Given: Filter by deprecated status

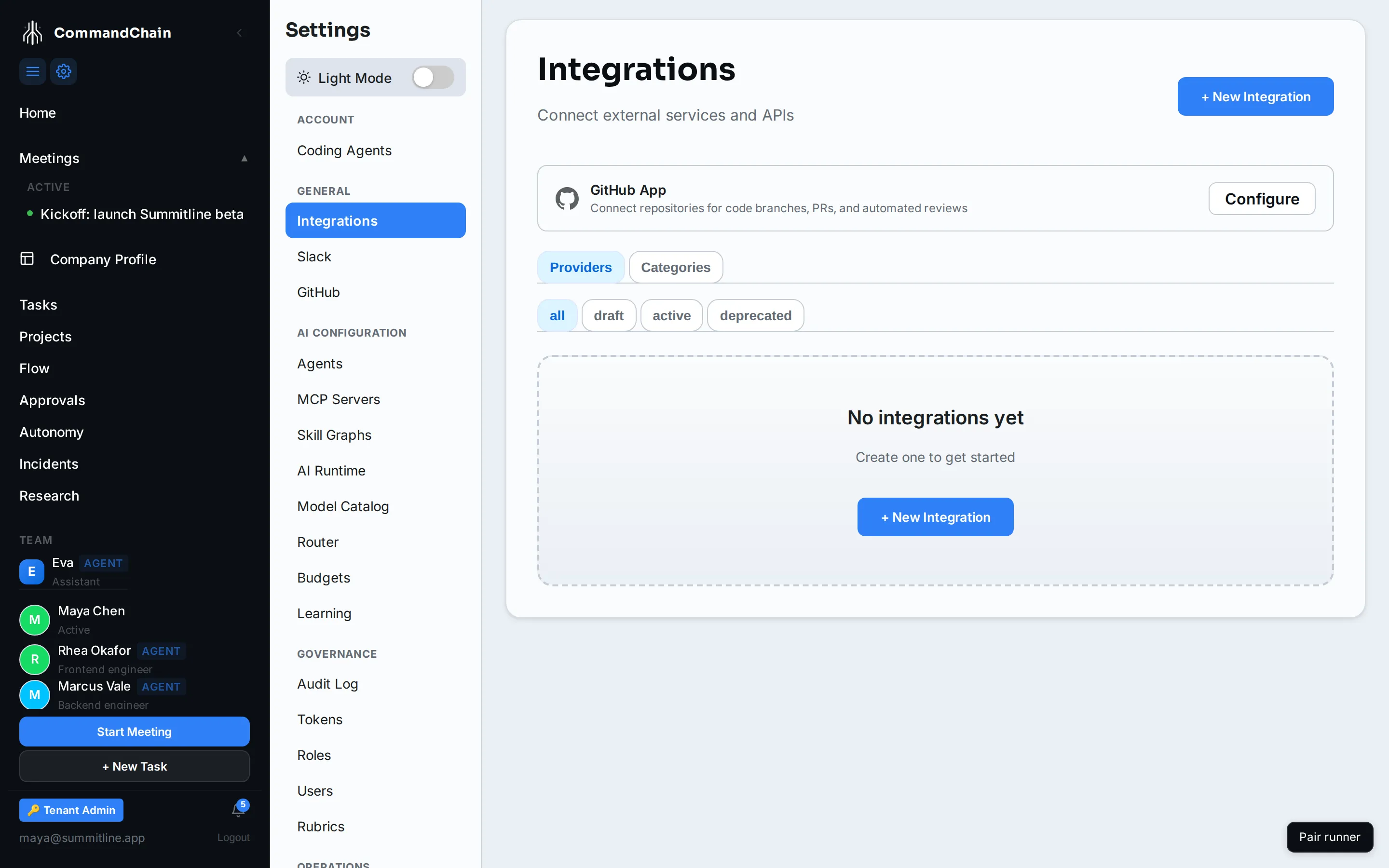Looking at the screenshot, I should coord(755,315).
